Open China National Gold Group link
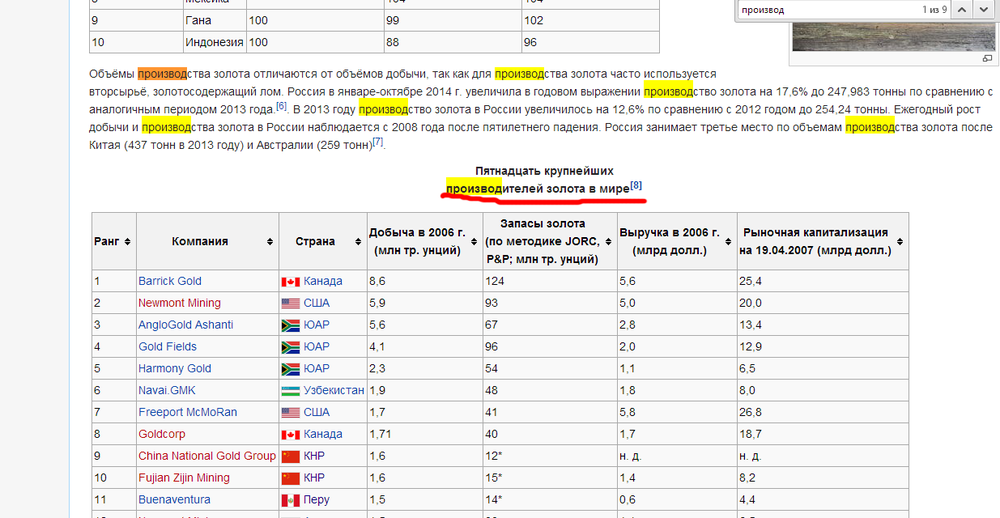 (x=207, y=456)
